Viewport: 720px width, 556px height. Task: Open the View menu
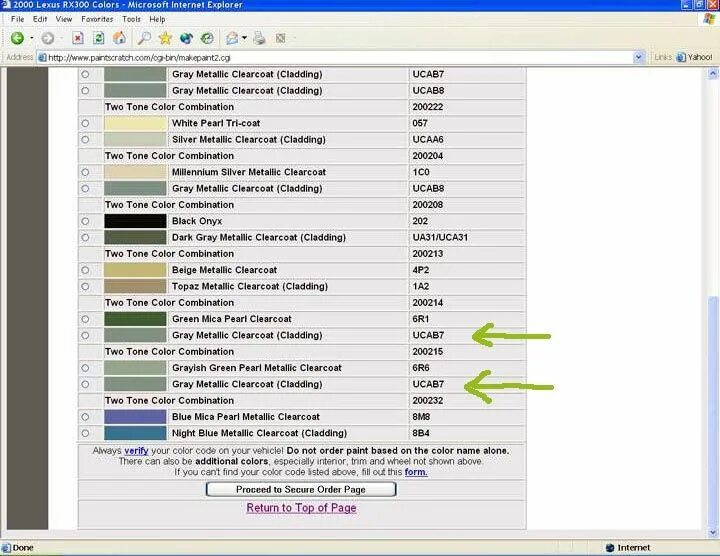click(64, 19)
